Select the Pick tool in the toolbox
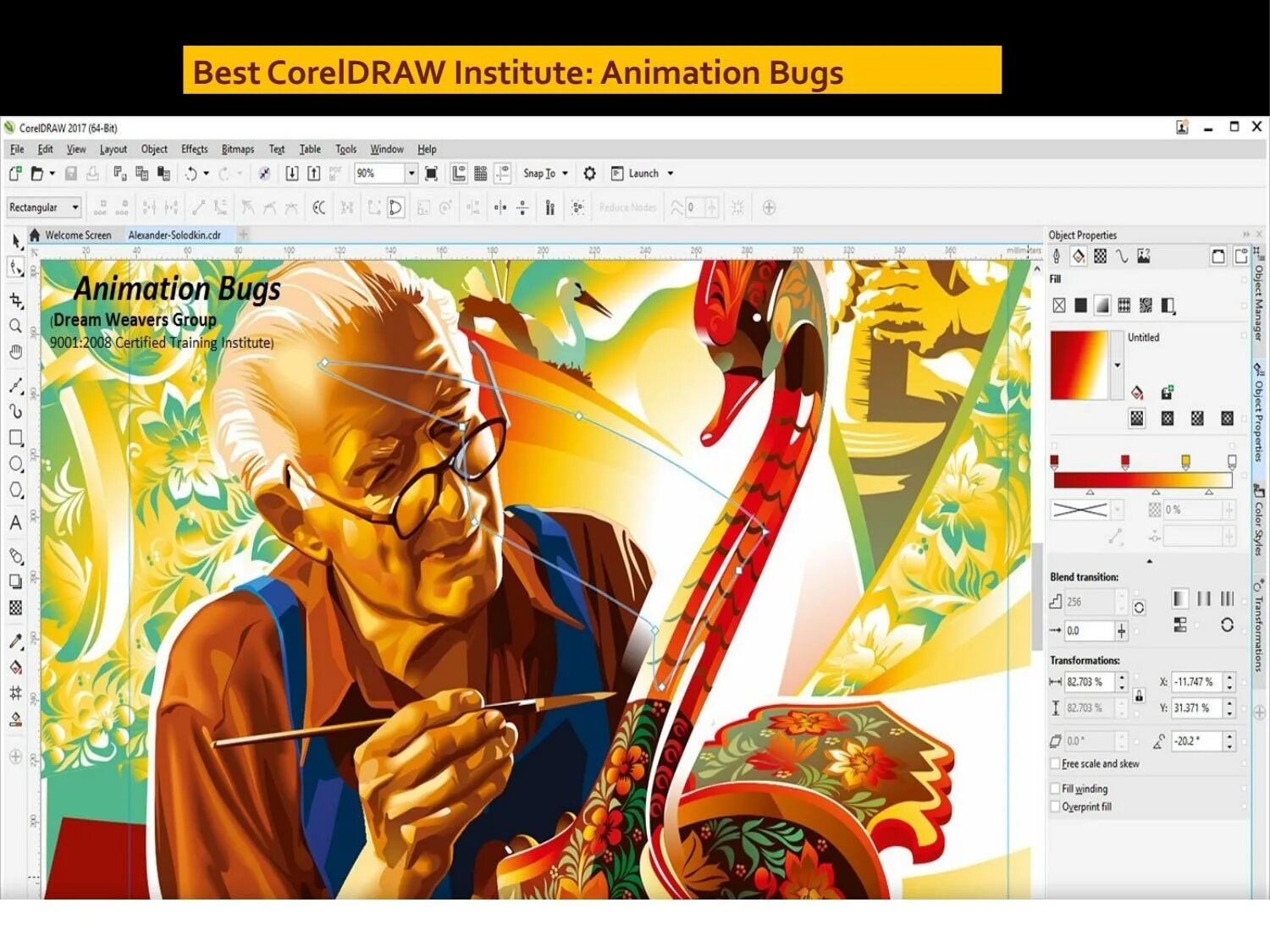This screenshot has width=1270, height=952. pos(16,241)
